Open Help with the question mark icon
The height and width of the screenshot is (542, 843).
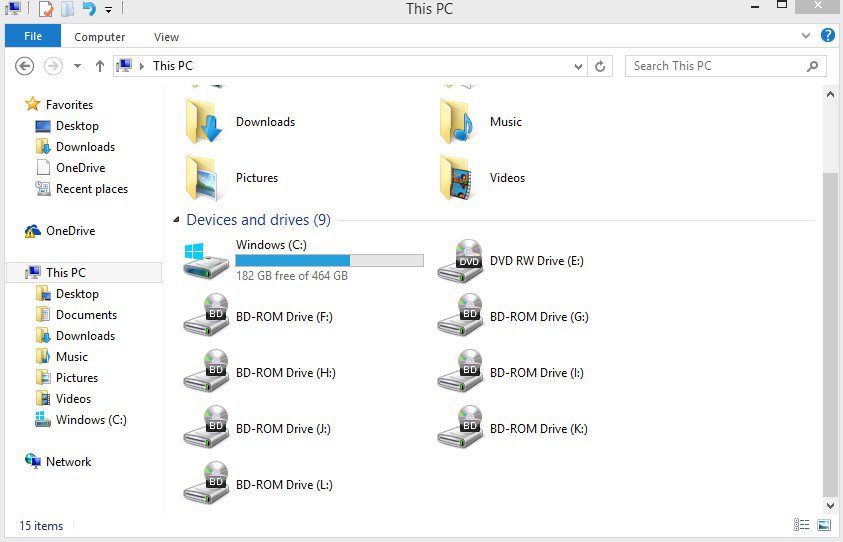(828, 35)
